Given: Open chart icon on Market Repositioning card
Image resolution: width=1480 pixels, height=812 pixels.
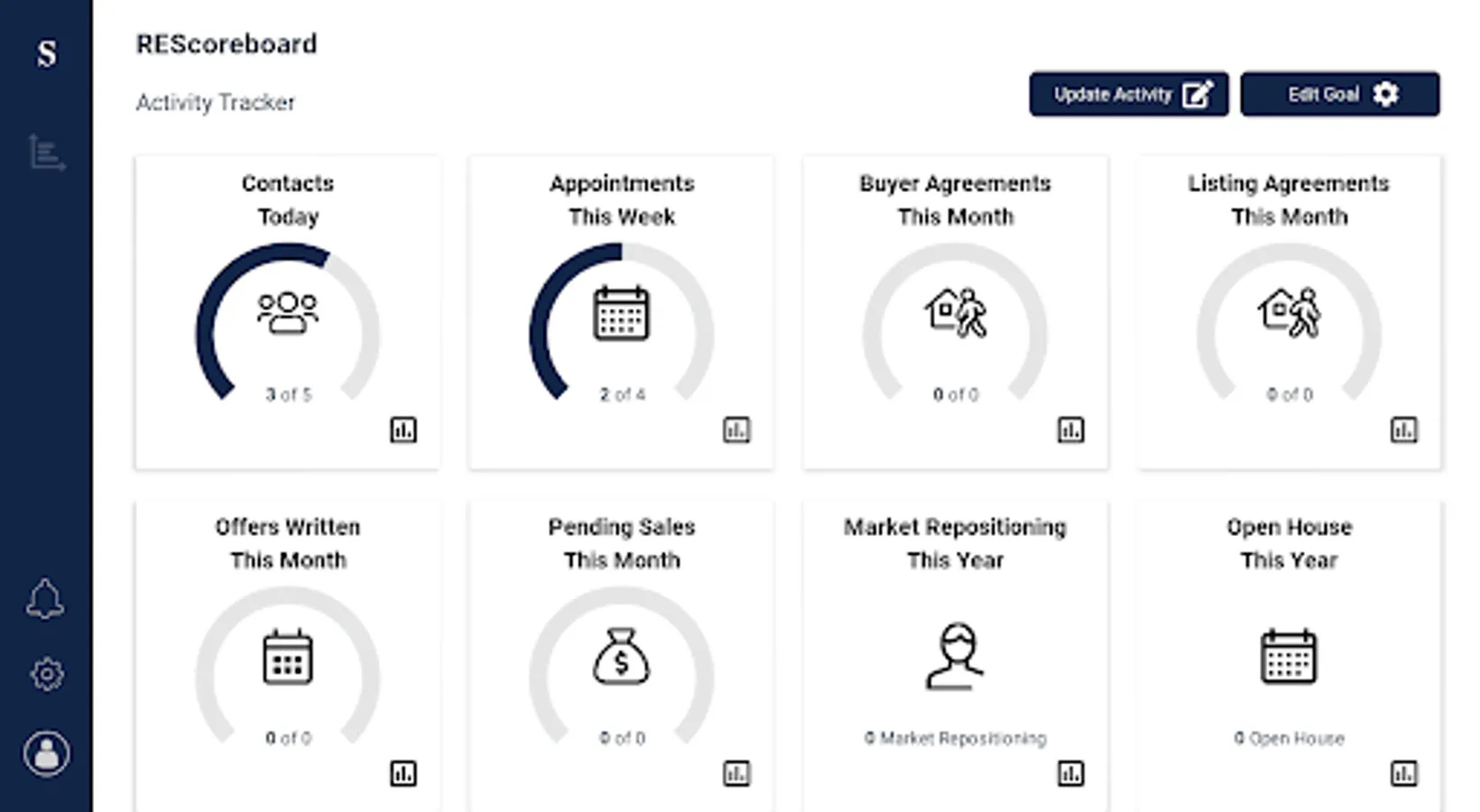Looking at the screenshot, I should point(1070,773).
